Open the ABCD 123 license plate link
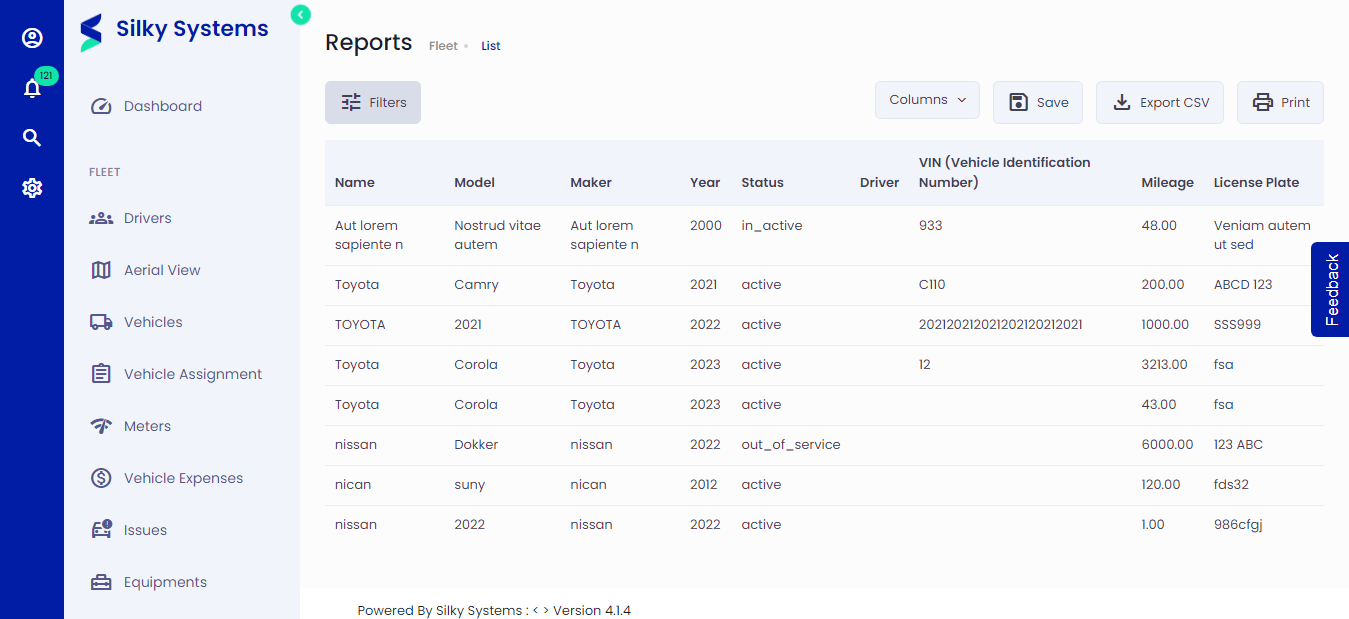The image size is (1349, 619). pyautogui.click(x=1242, y=284)
